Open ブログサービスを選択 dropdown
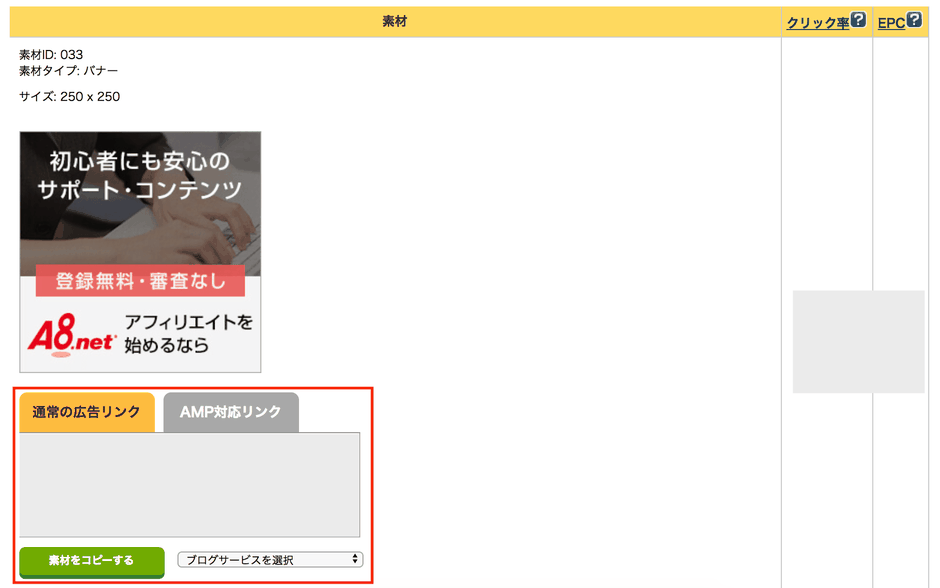The image size is (940, 588). pos(270,560)
